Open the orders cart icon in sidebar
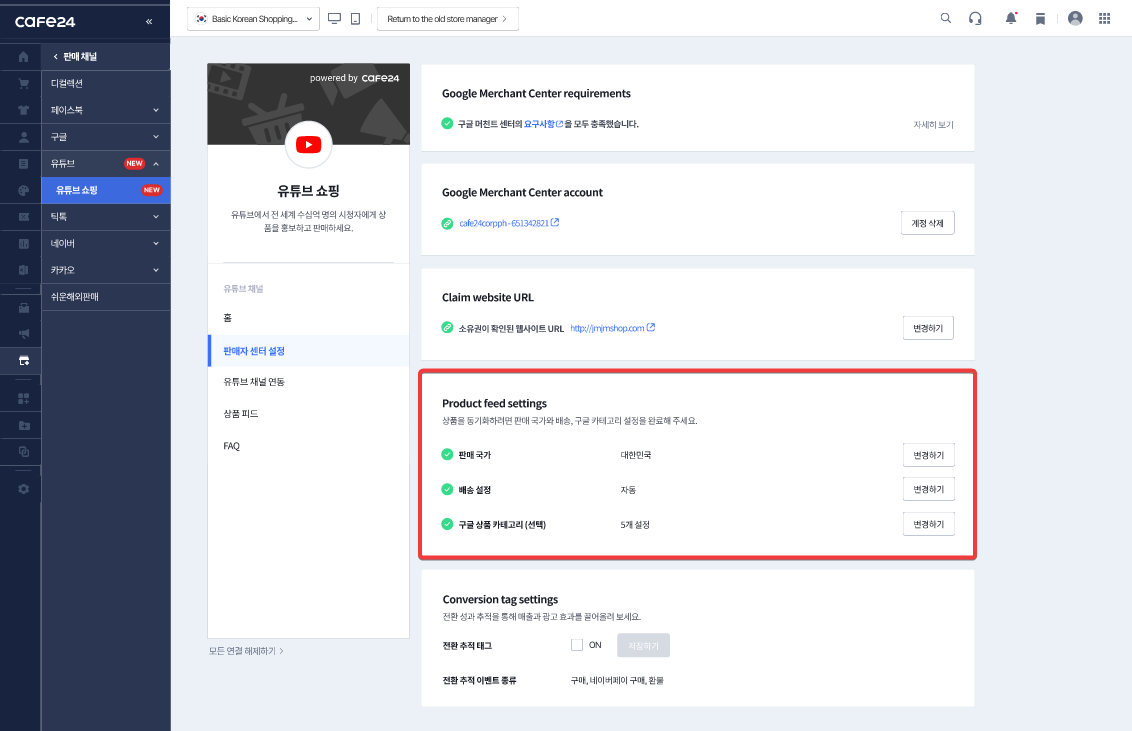Screen dimensions: 1132x731 23,84
